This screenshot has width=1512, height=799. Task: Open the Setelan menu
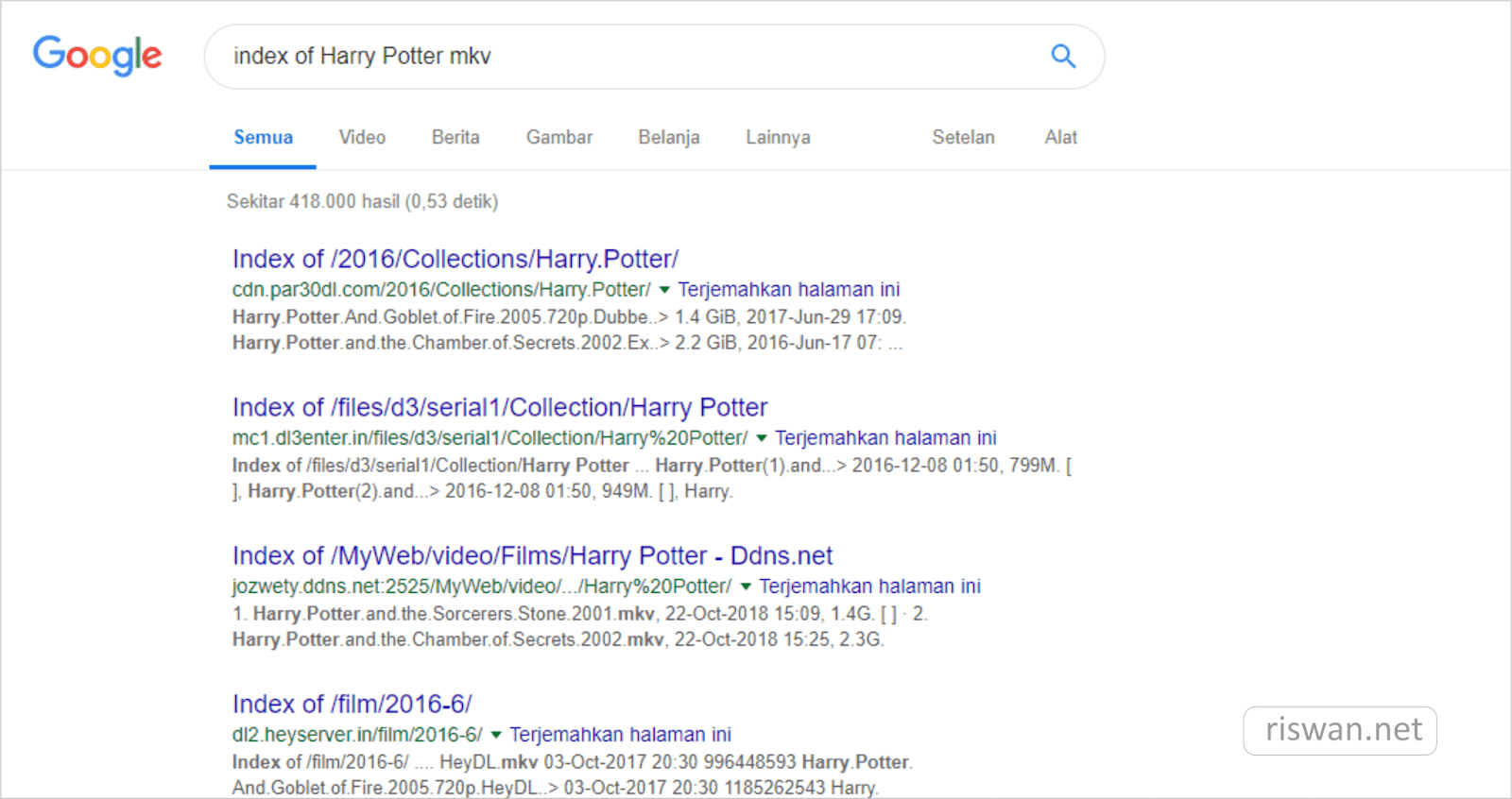(x=963, y=138)
